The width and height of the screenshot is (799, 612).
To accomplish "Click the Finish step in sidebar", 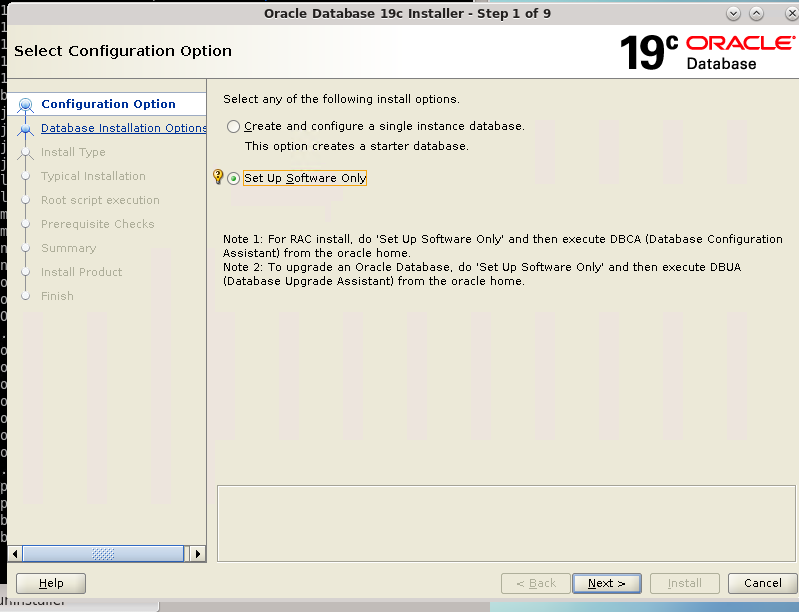I will coord(57,296).
